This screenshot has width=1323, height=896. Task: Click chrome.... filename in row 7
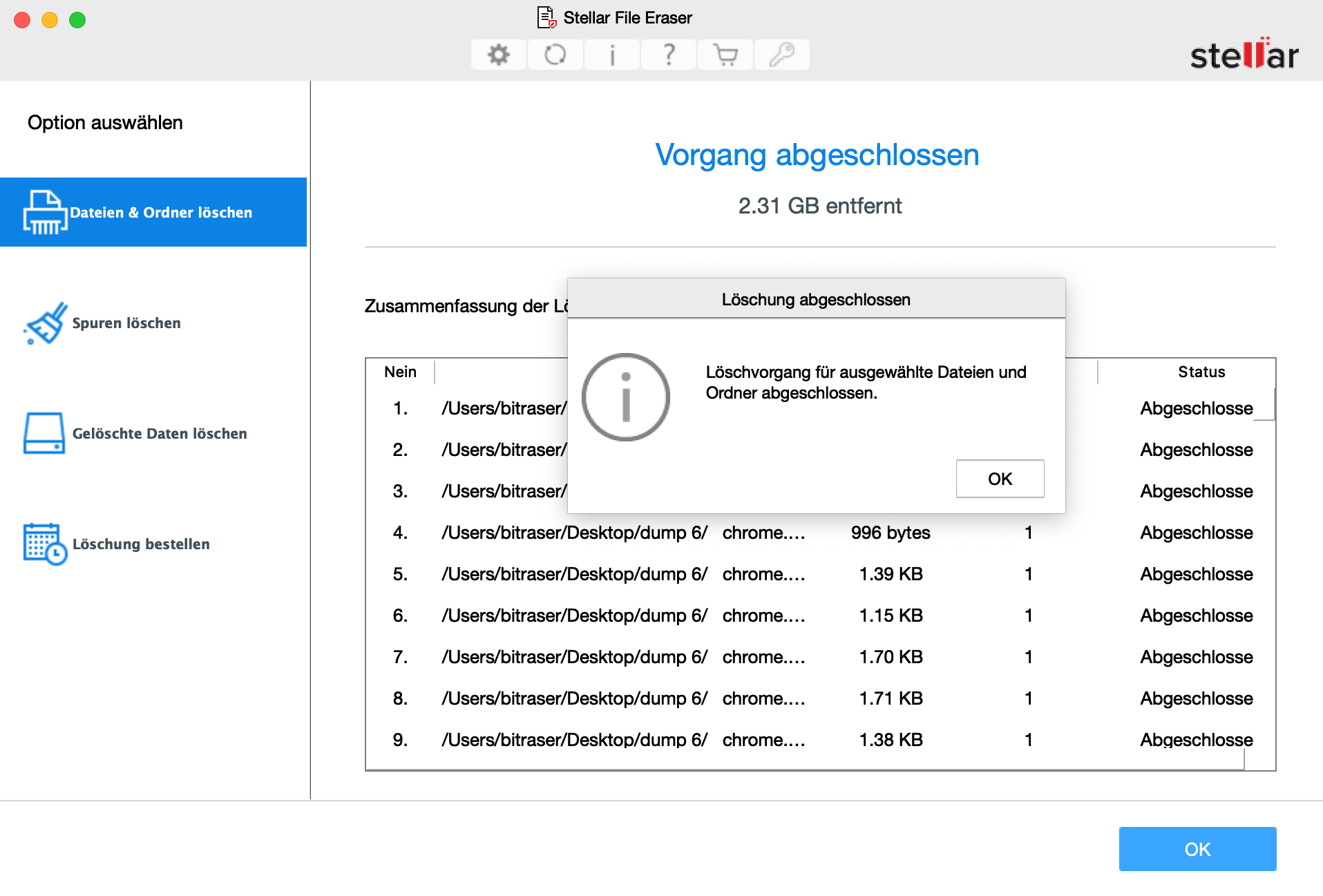tap(763, 657)
